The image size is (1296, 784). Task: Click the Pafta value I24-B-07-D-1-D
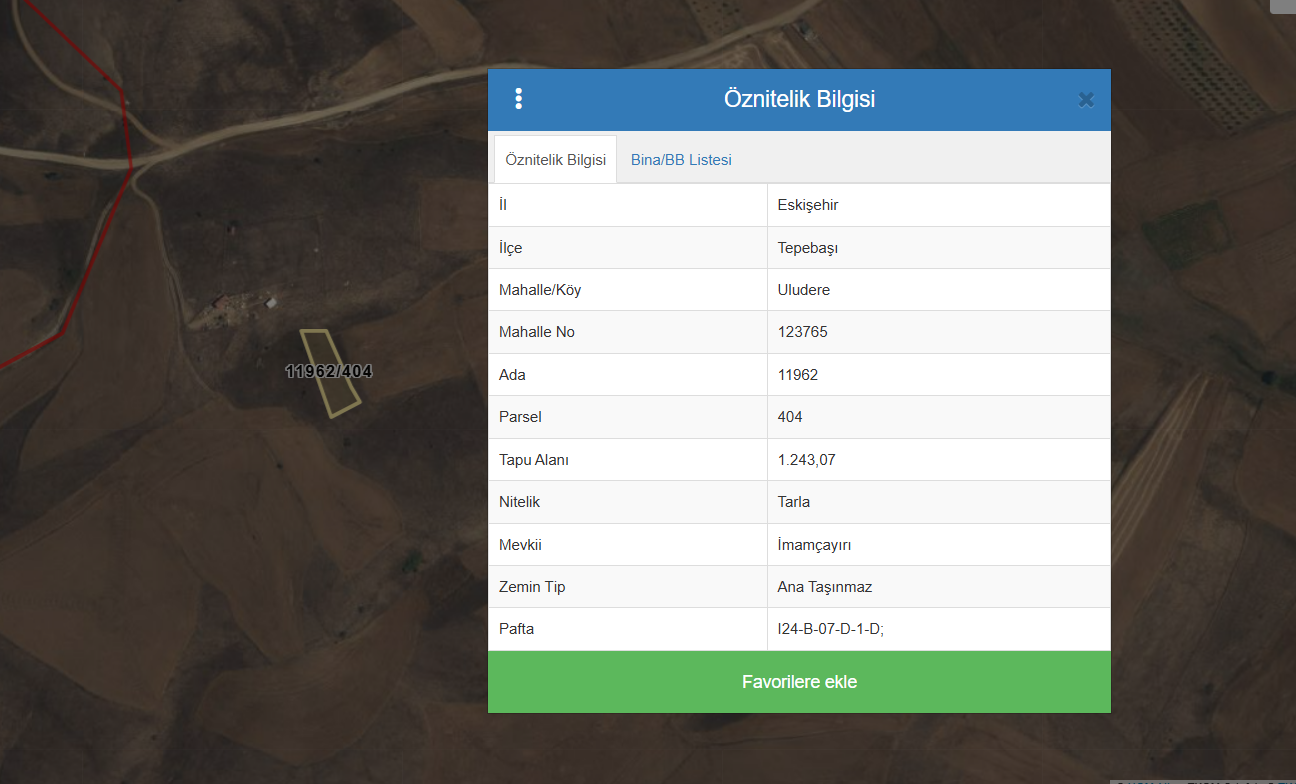[x=830, y=629]
